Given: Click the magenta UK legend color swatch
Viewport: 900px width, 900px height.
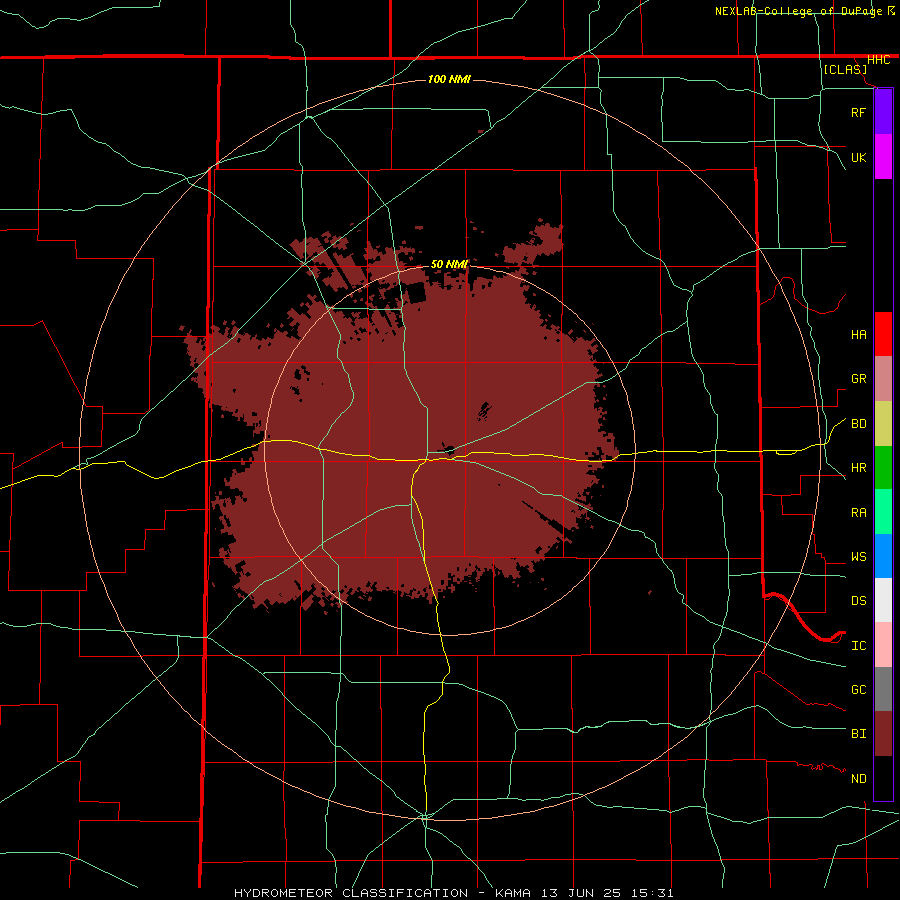Looking at the screenshot, I should pos(883,157).
